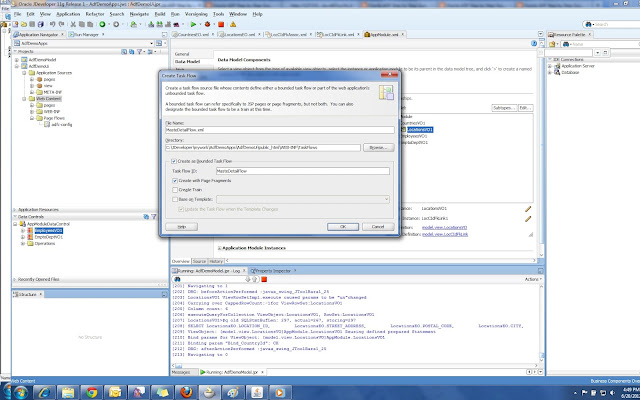
Task: Open the model.view.LocationsVO definition link
Action: 444,227
